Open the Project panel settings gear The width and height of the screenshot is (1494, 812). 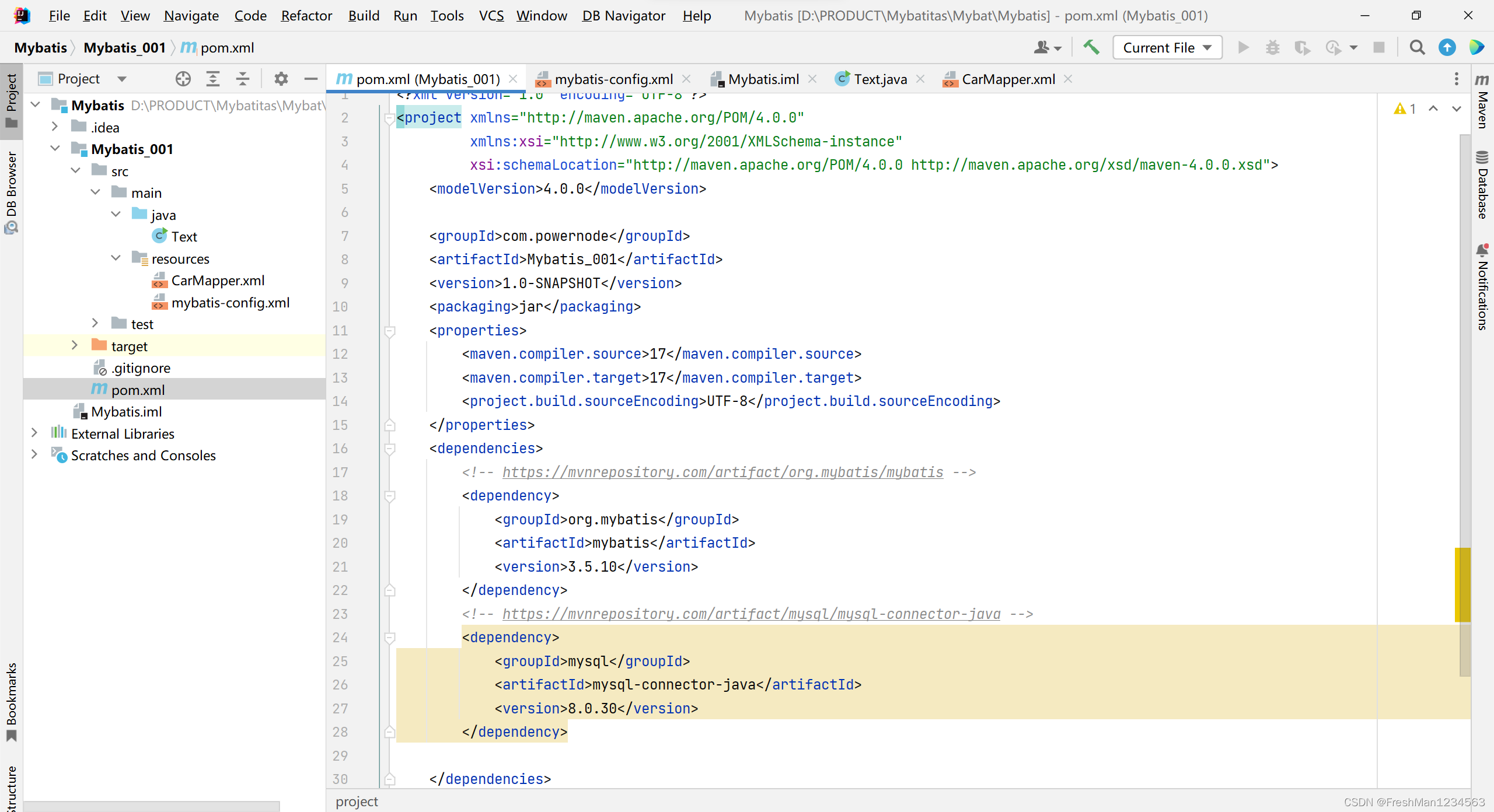click(x=281, y=79)
